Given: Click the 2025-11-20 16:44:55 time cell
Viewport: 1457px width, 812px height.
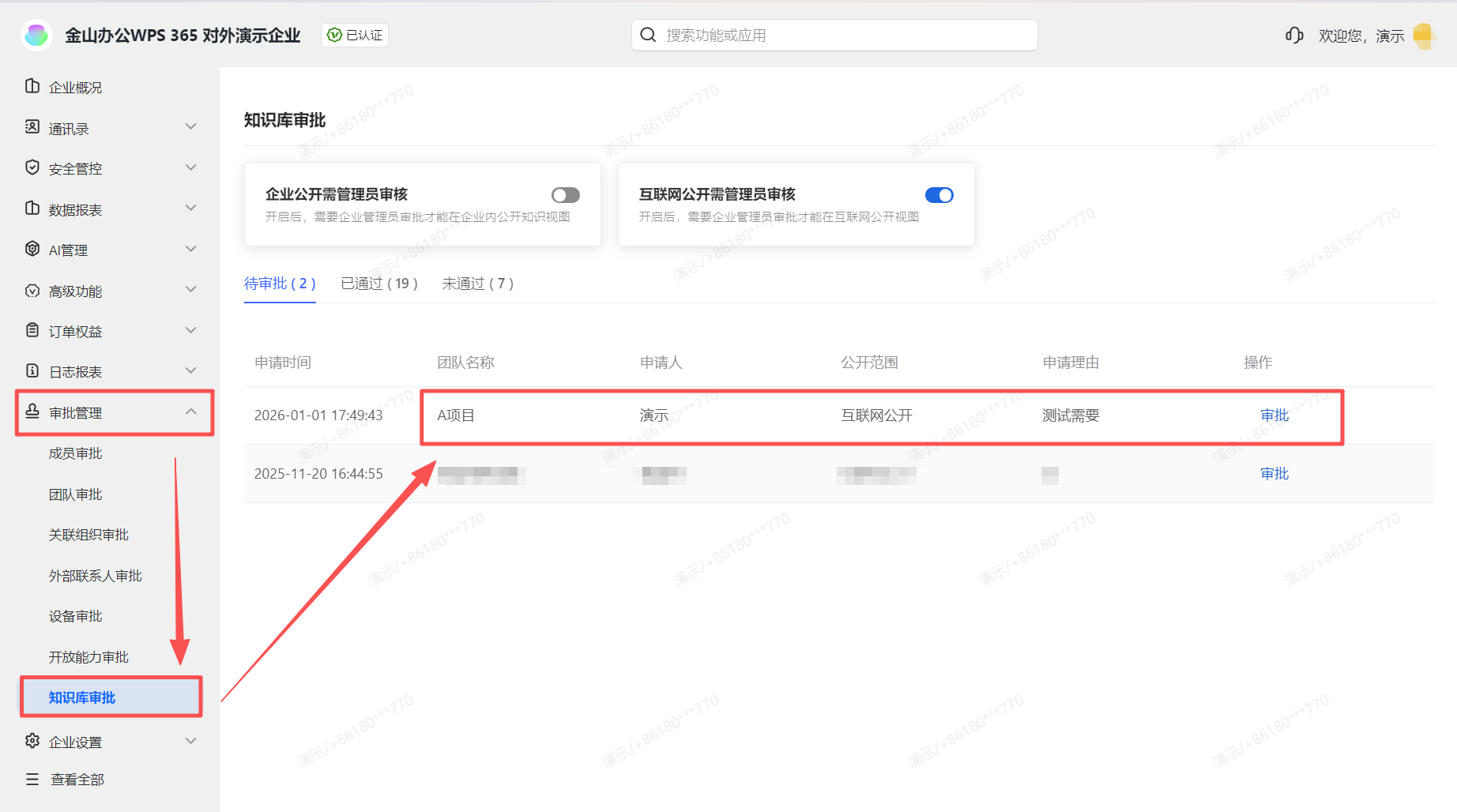Looking at the screenshot, I should pos(318,474).
